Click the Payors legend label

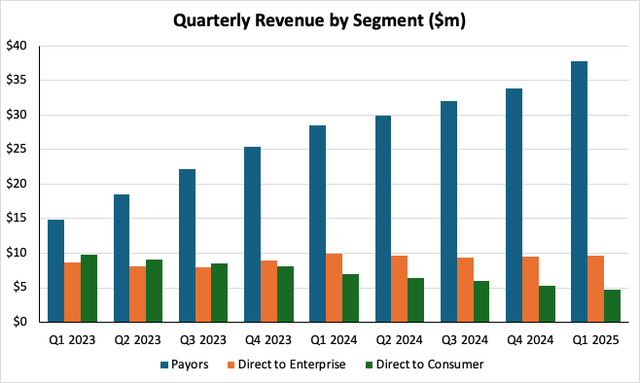tap(190, 364)
